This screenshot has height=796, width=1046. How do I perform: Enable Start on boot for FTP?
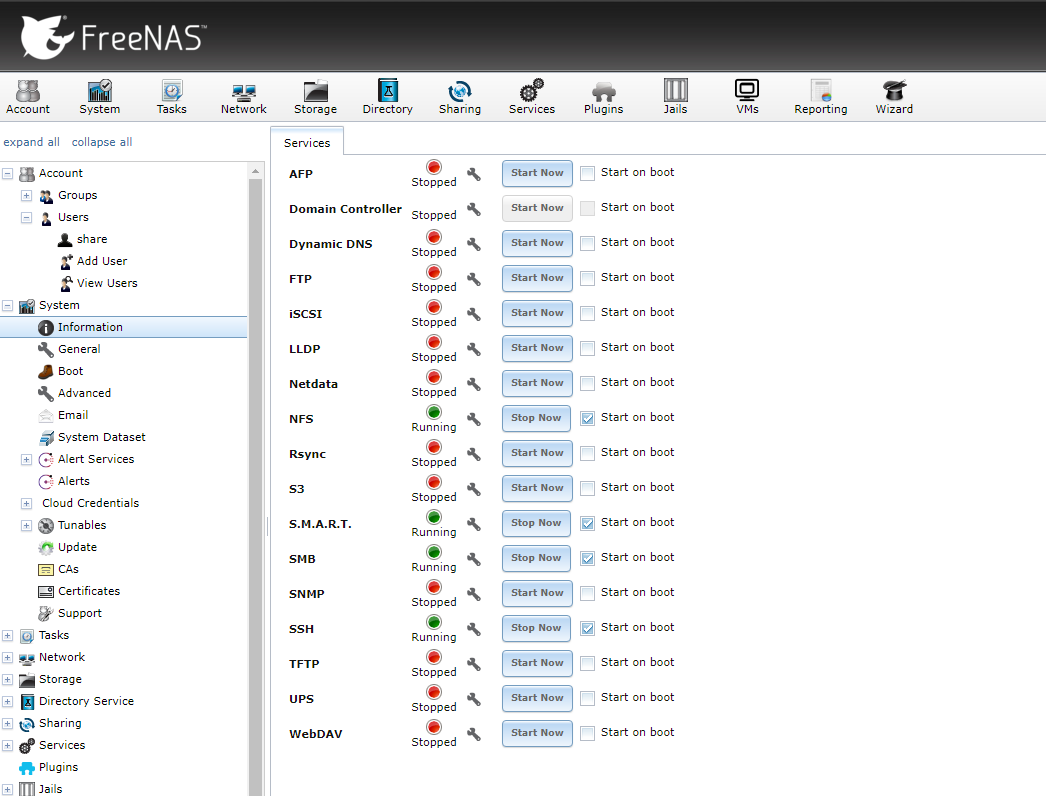pos(587,278)
